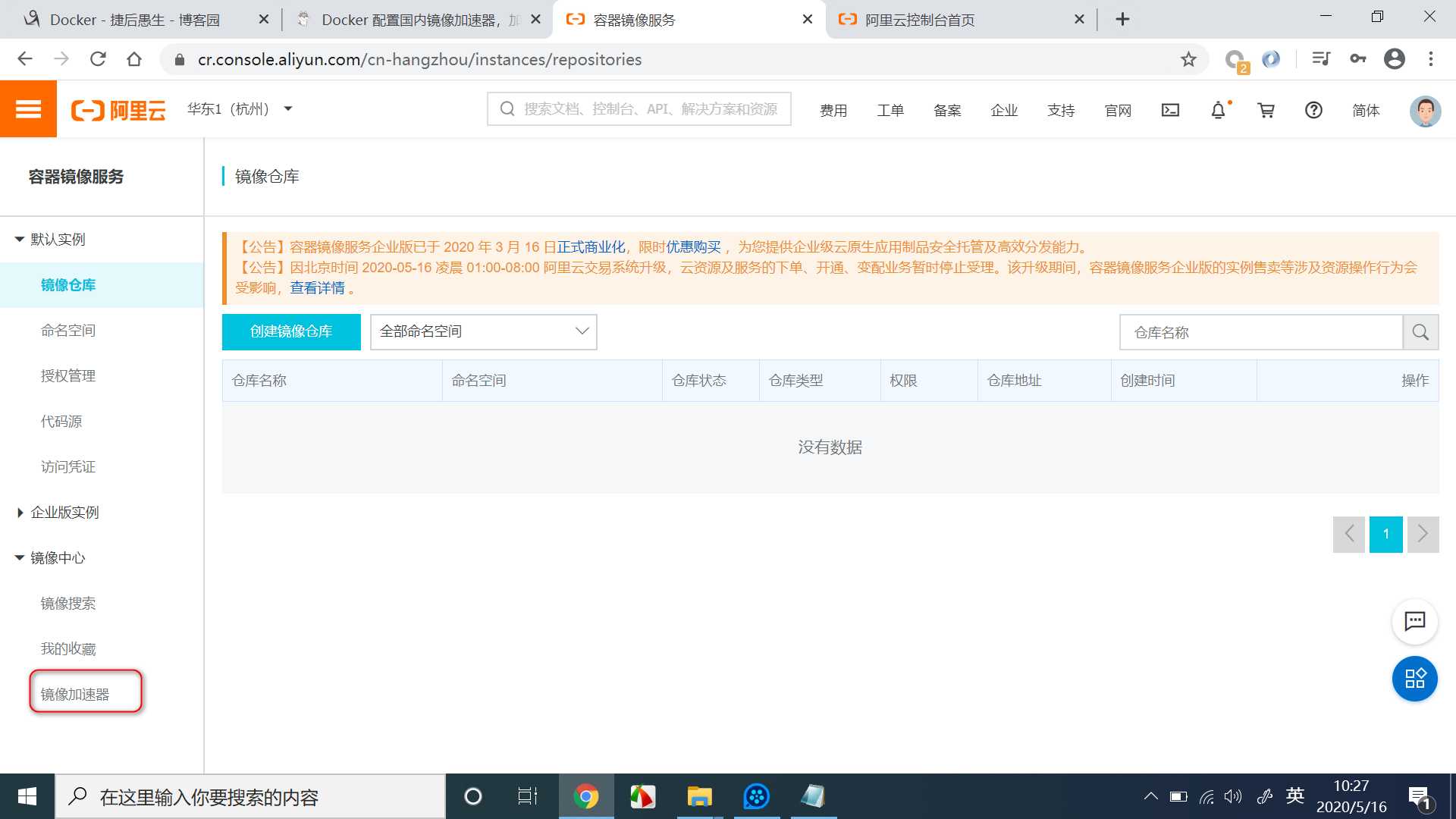Open the extension icon with badge 2
The image size is (1456, 819).
coord(1236,61)
